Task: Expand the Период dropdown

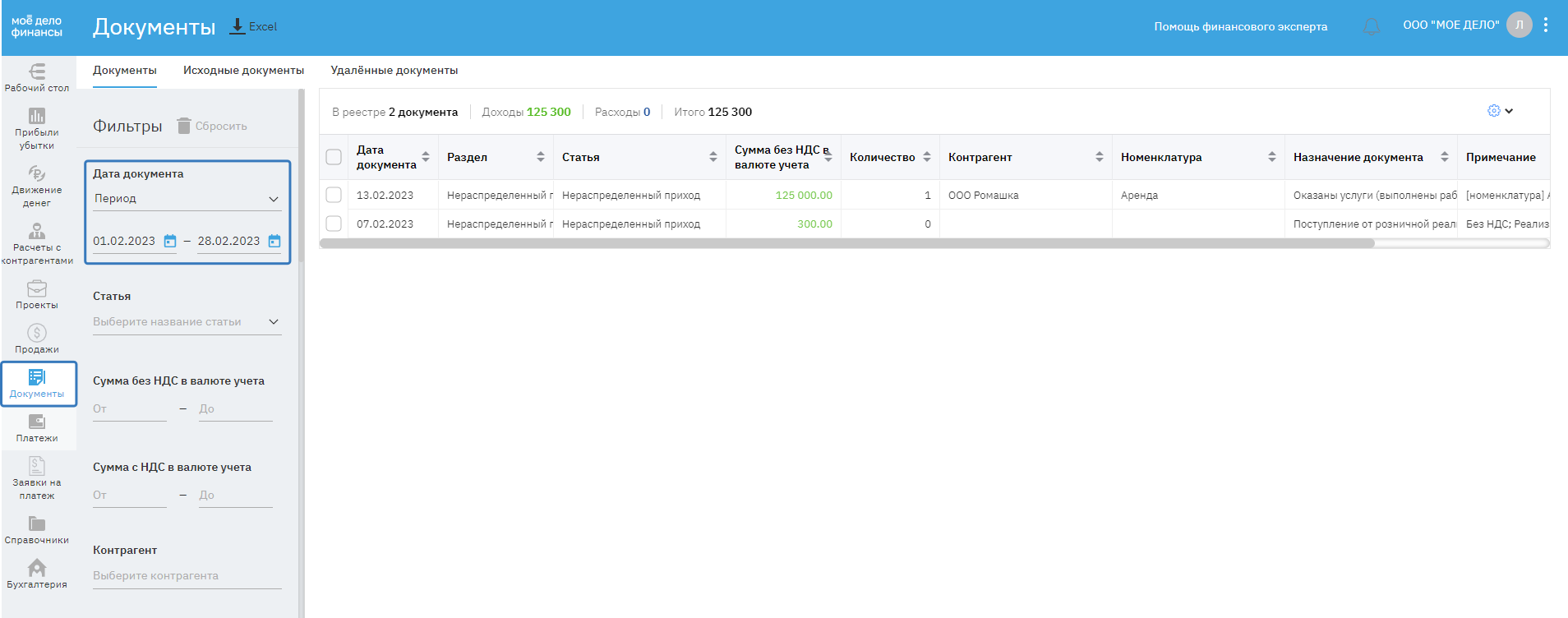Action: [x=187, y=199]
